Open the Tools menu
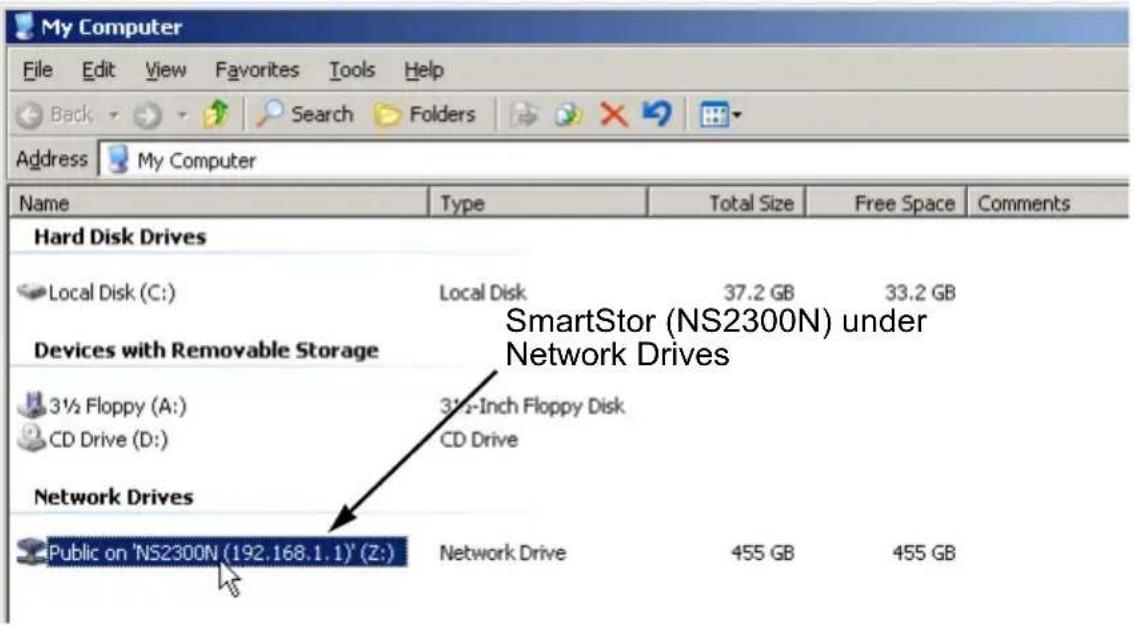This screenshot has width=1134, height=625. pyautogui.click(x=352, y=70)
